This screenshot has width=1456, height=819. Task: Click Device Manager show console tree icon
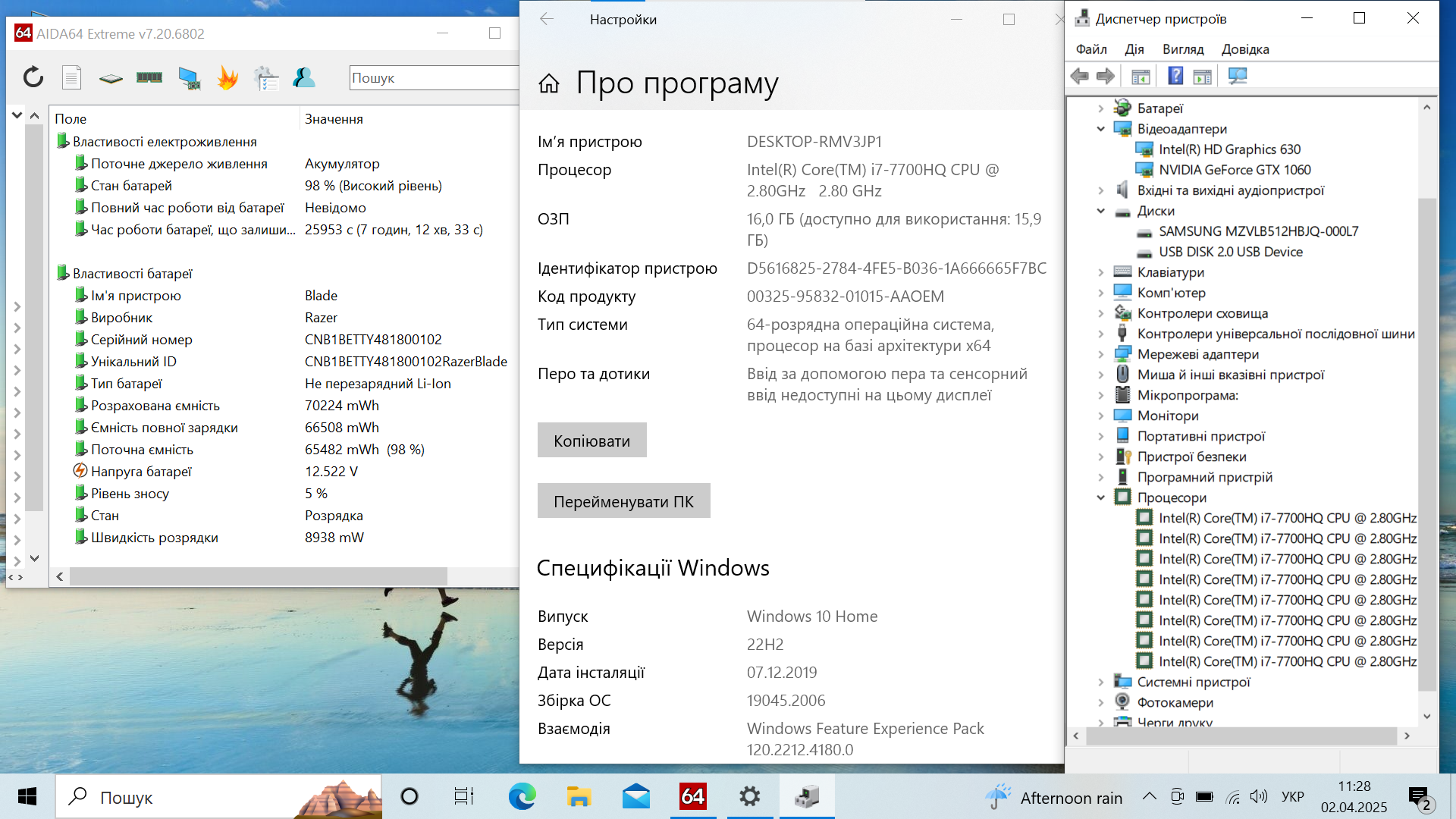point(1141,77)
